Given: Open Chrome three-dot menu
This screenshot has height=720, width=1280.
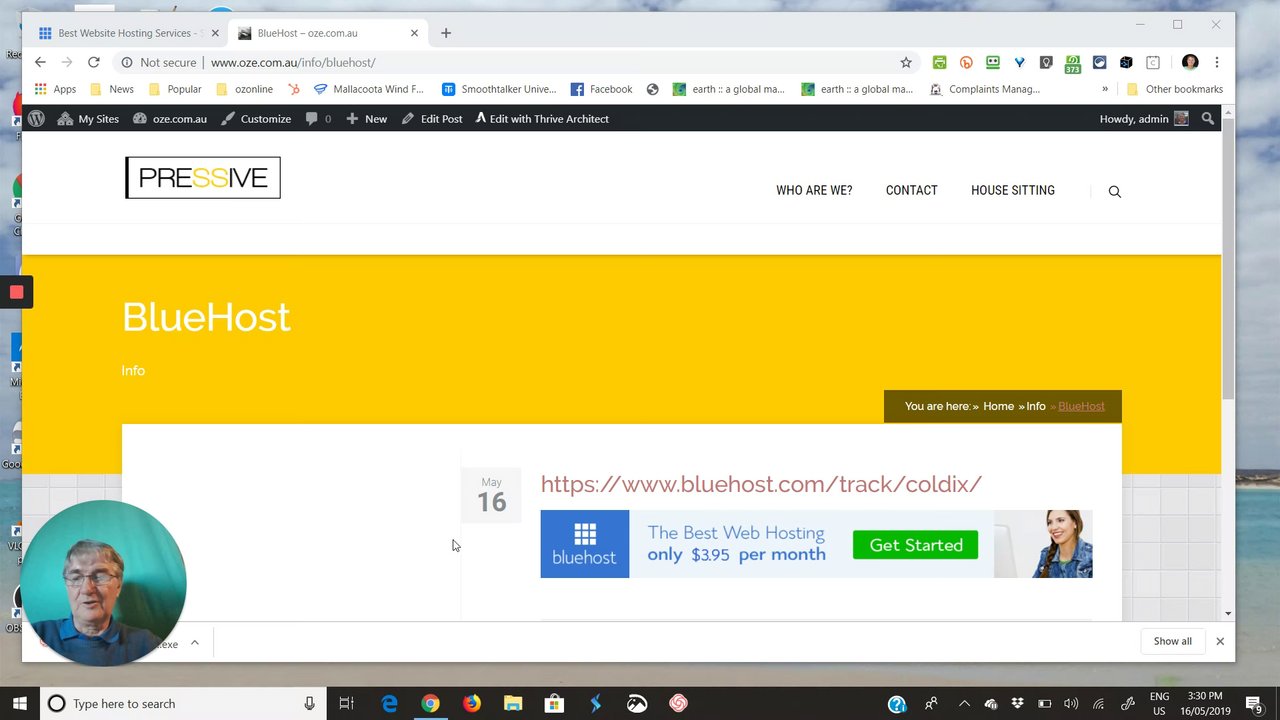Looking at the screenshot, I should (x=1216, y=62).
